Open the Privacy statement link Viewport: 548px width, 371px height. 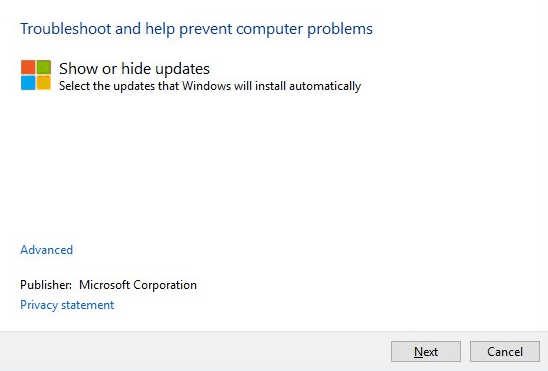click(x=67, y=305)
